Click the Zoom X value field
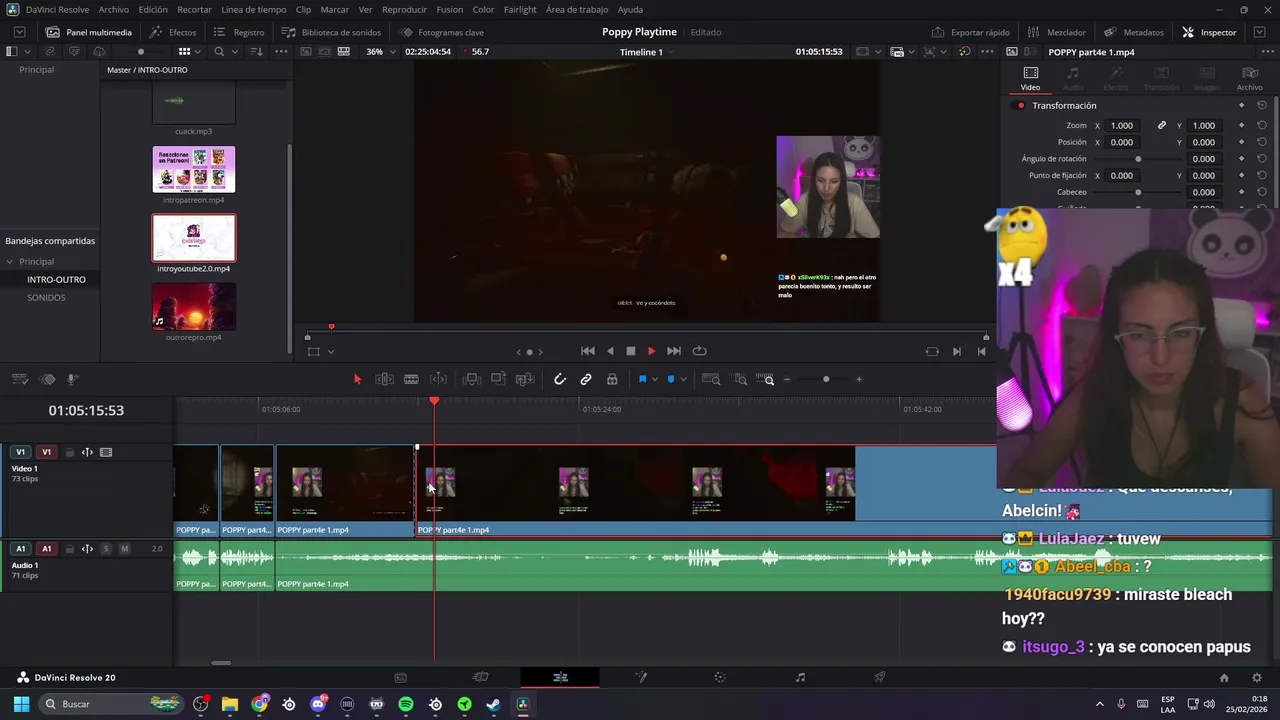 [x=1122, y=125]
